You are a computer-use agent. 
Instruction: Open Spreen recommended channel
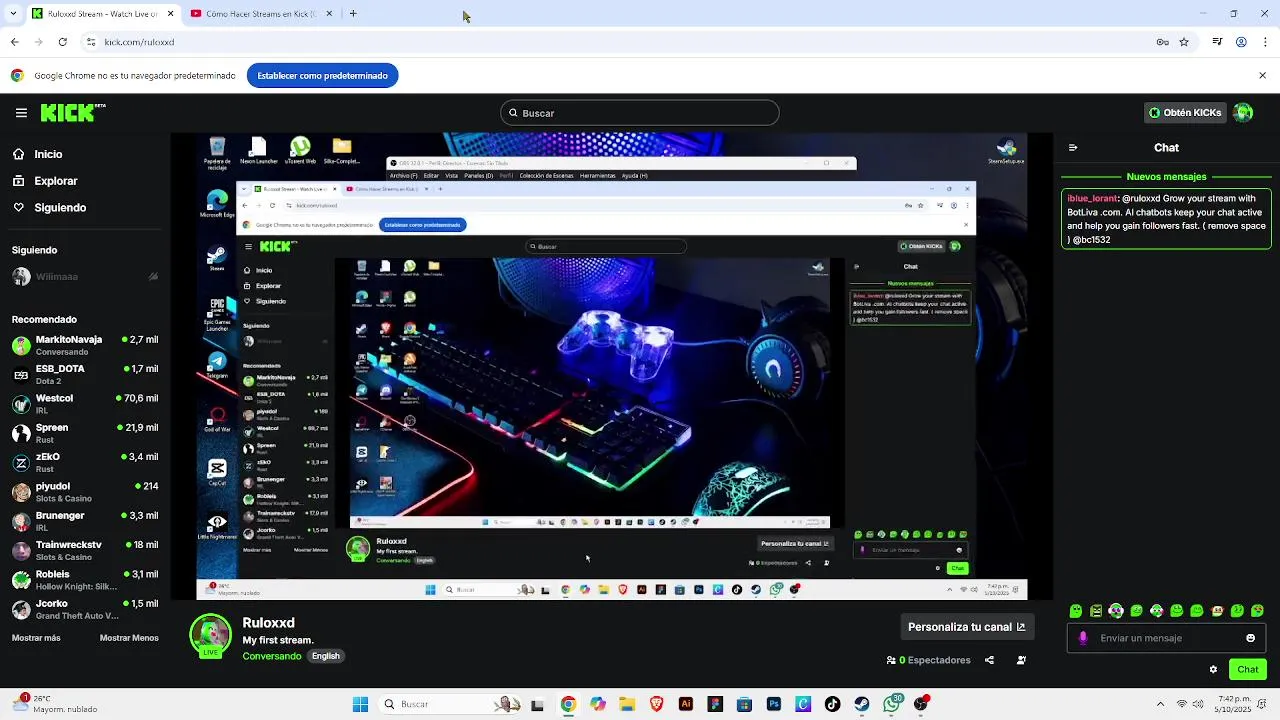(85, 433)
